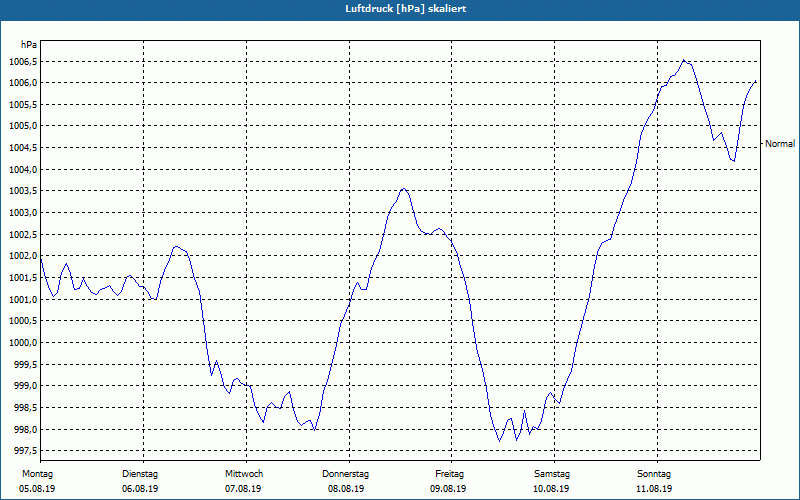Click the 'Donnerstag' day label

(345, 474)
